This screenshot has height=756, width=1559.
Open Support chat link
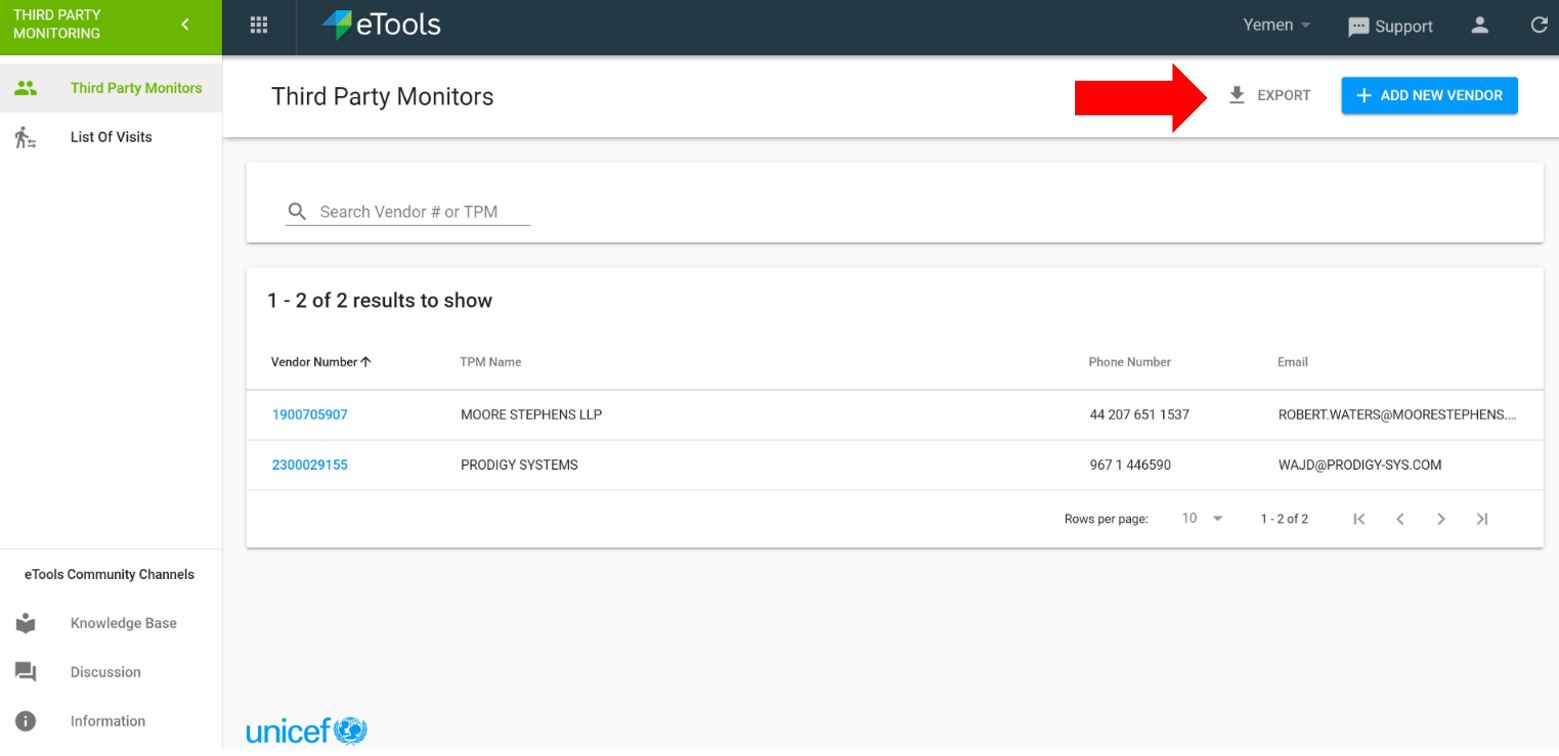tap(1391, 27)
